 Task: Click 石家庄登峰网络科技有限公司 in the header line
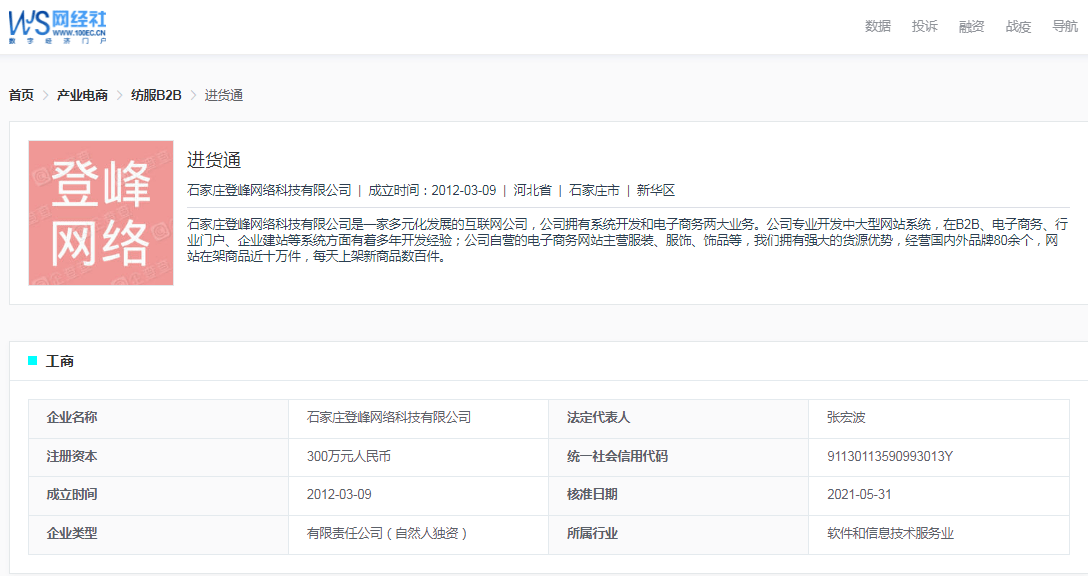269,190
